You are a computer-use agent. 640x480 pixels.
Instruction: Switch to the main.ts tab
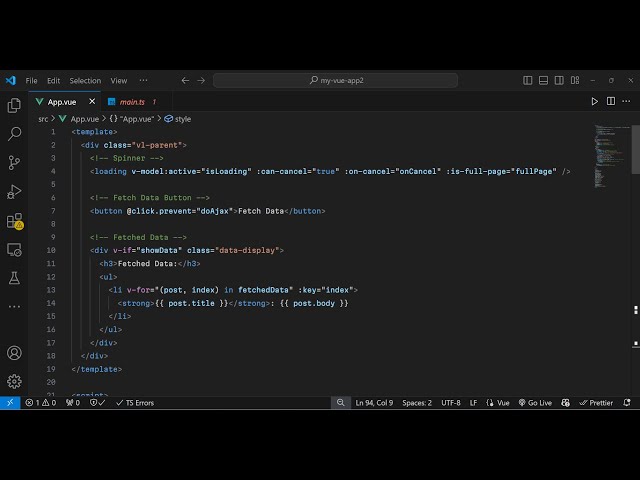132,102
